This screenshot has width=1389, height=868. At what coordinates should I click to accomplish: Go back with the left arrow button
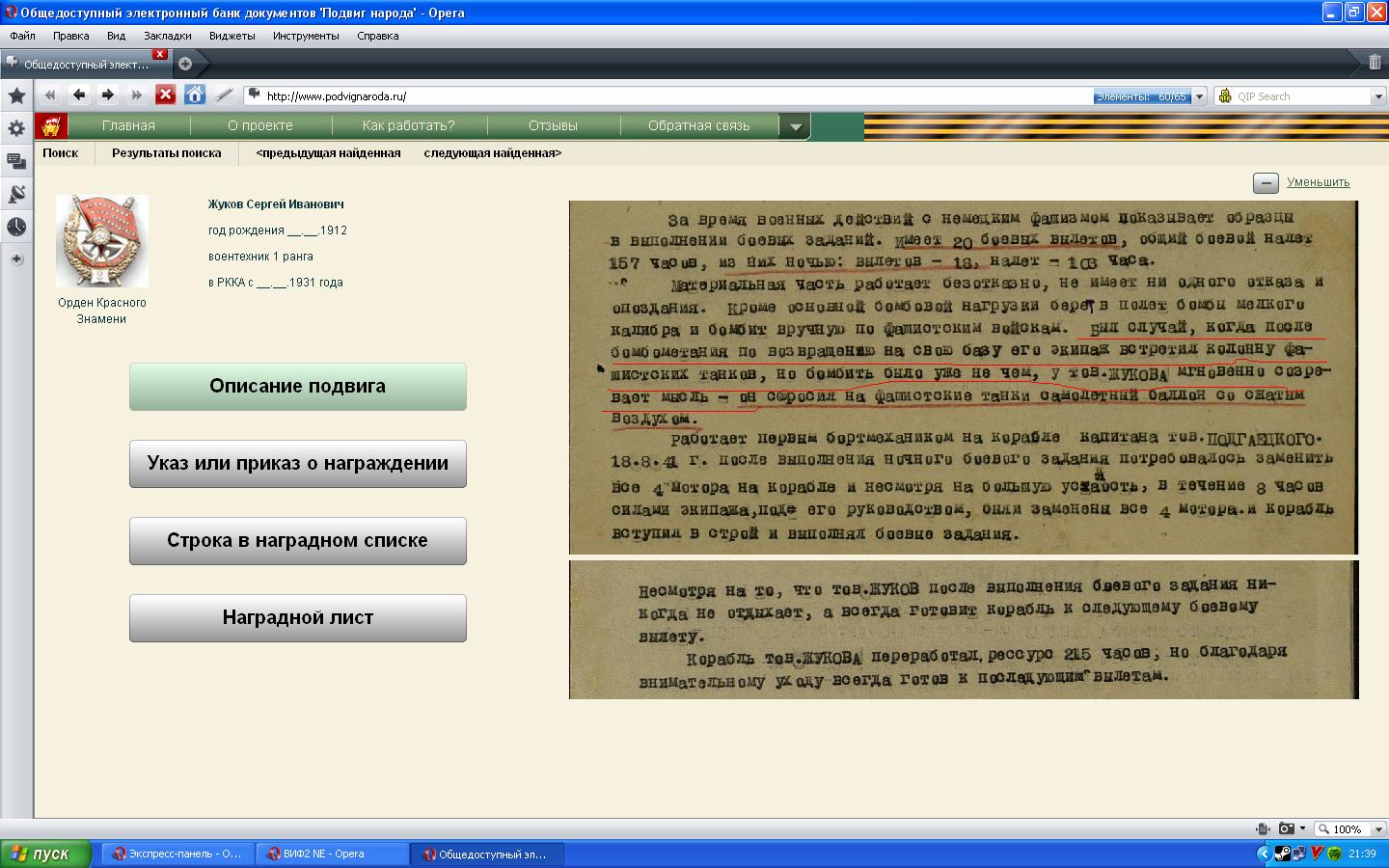tap(79, 95)
